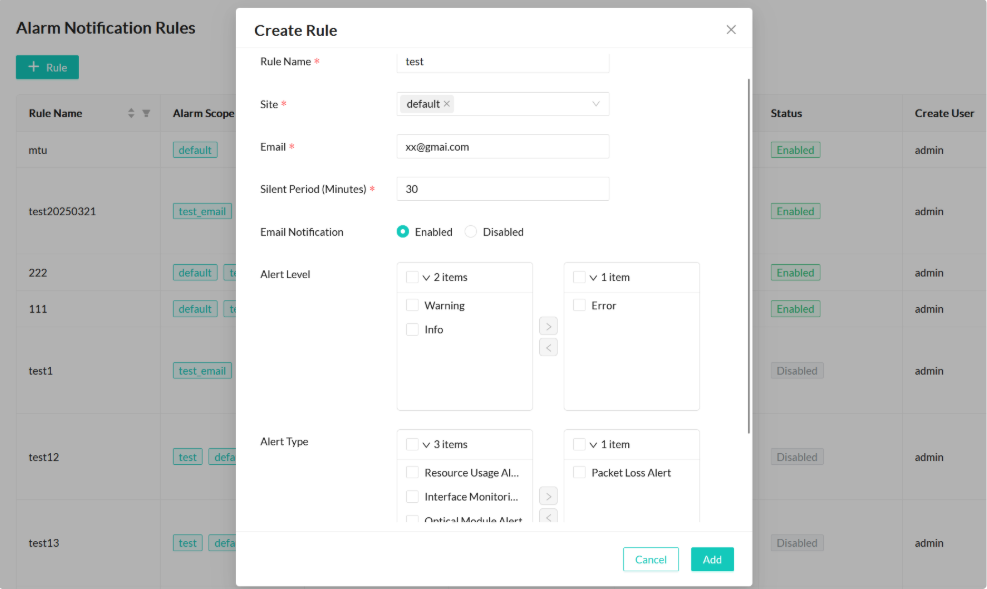Select the Enabled radio for Email Notification
987x589 pixels.
(403, 232)
